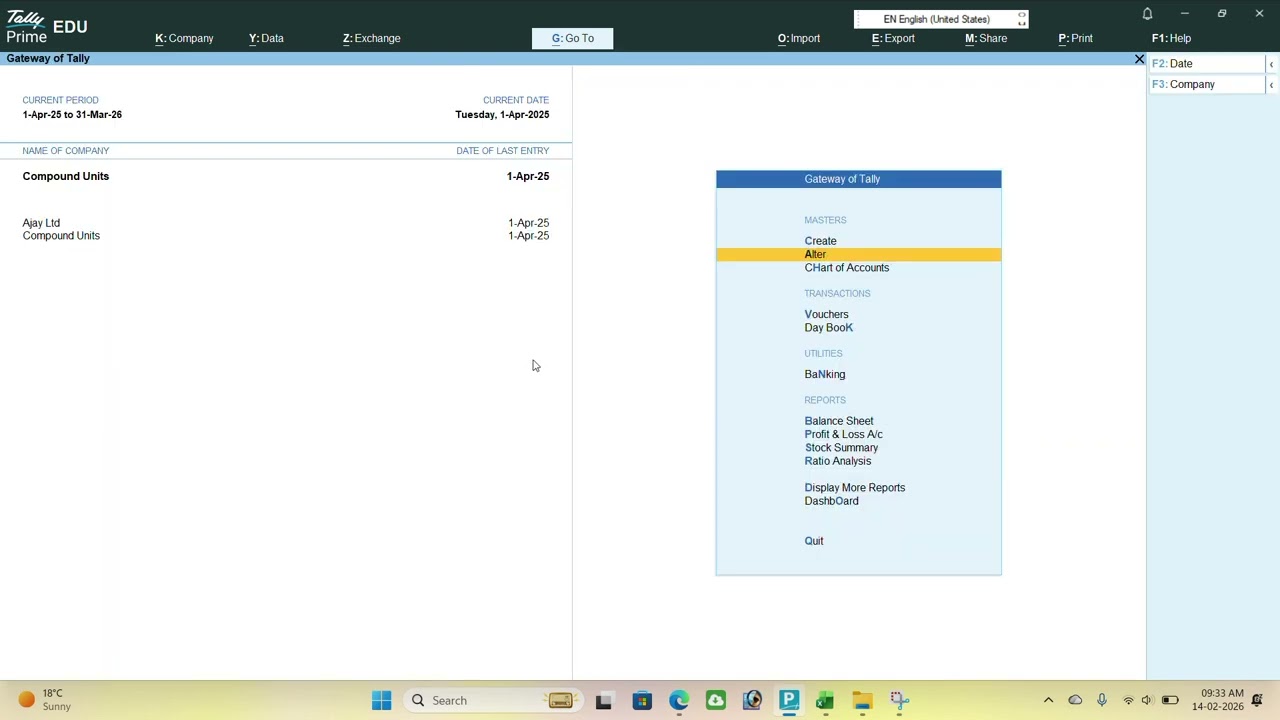The height and width of the screenshot is (720, 1280).
Task: Open the notification center bell in taskbar
Action: [1258, 700]
